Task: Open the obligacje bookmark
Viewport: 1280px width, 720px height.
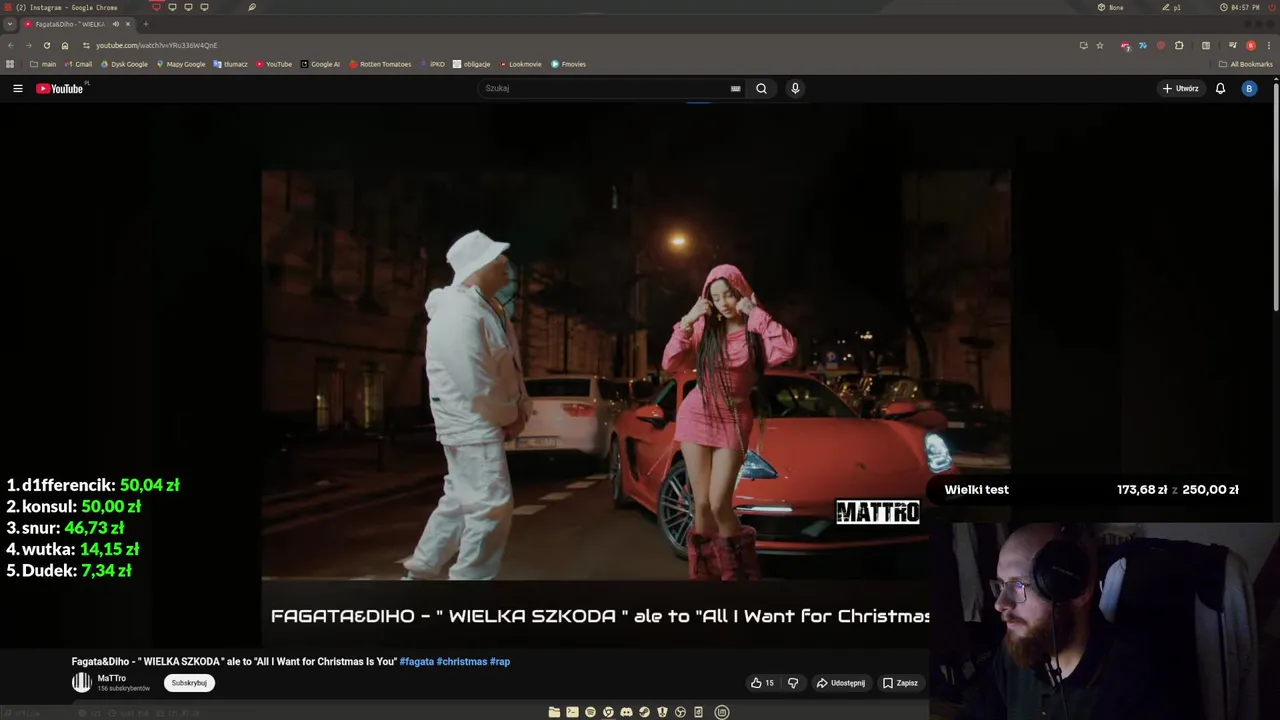Action: tap(472, 64)
